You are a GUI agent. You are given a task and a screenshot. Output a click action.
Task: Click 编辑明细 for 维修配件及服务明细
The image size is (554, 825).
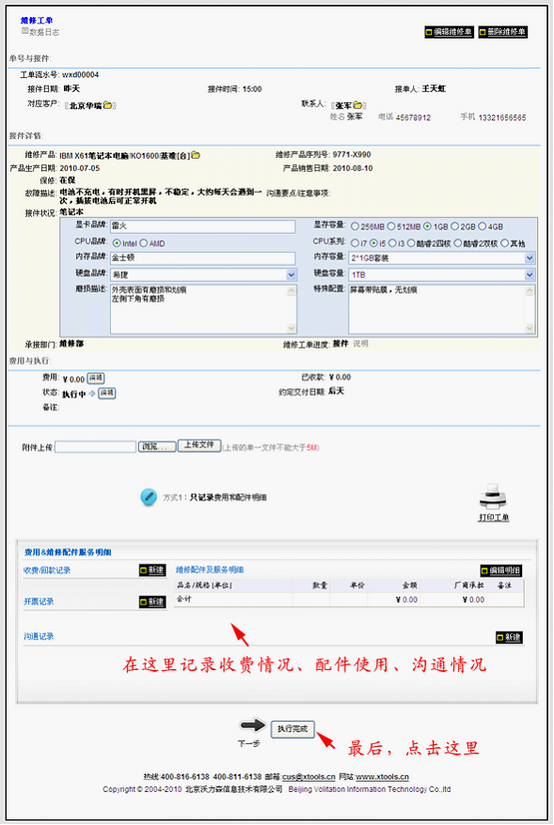501,570
